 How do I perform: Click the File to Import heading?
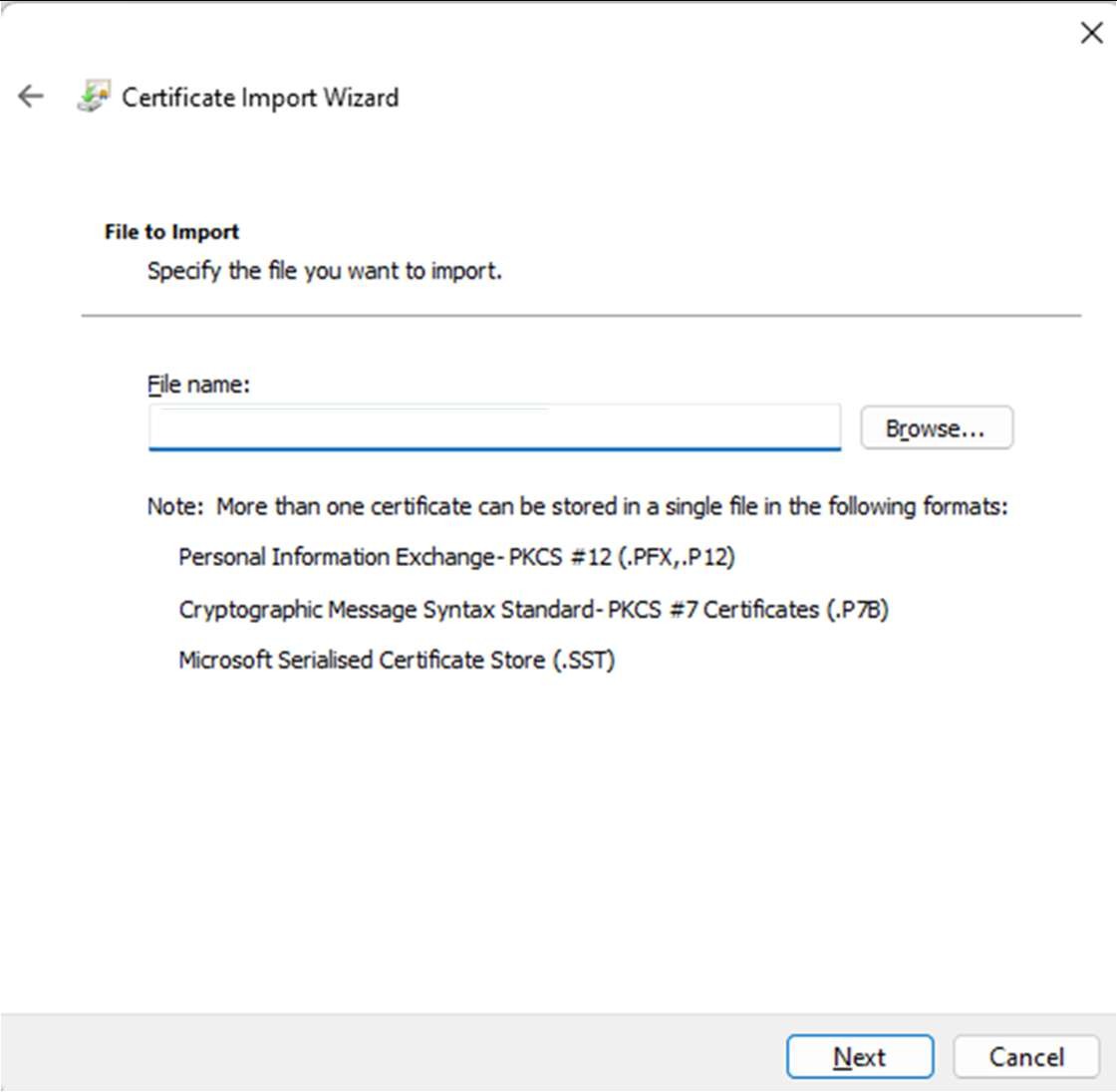[171, 232]
